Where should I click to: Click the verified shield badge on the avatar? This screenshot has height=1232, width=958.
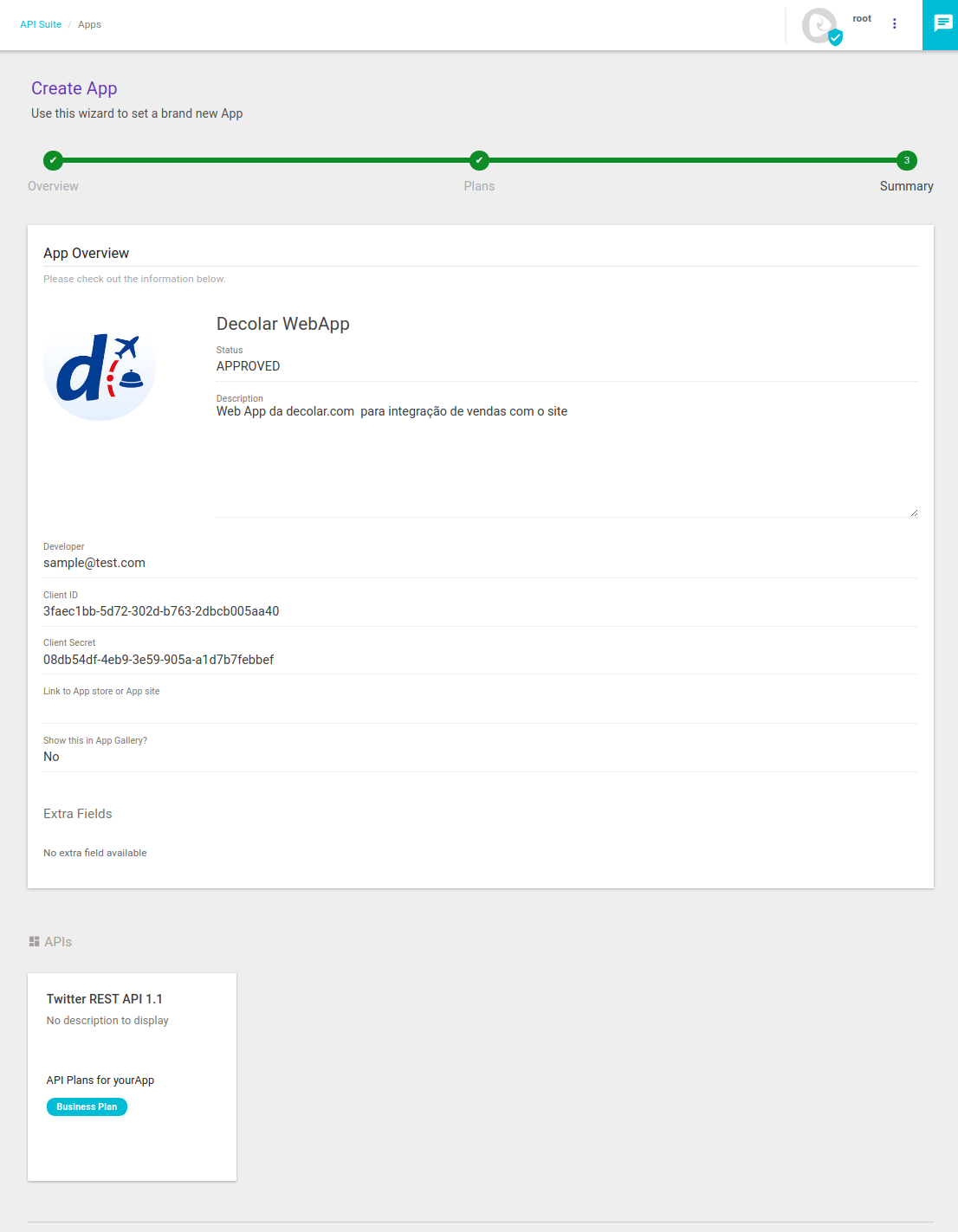pyautogui.click(x=835, y=36)
